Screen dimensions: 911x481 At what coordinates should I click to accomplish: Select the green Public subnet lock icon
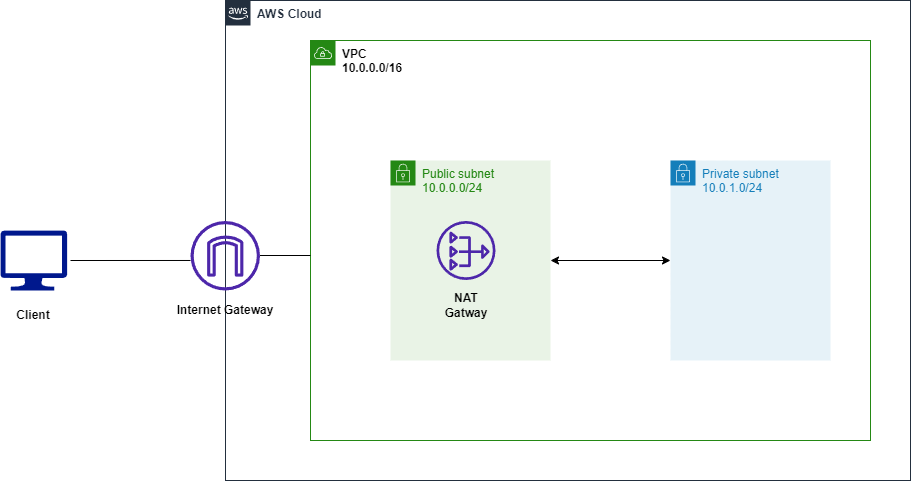coord(403,173)
